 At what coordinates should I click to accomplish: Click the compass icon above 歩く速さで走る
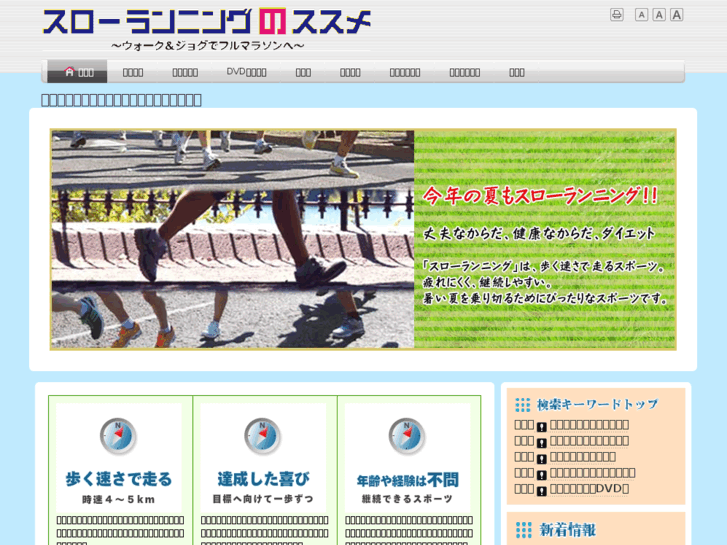[118, 436]
